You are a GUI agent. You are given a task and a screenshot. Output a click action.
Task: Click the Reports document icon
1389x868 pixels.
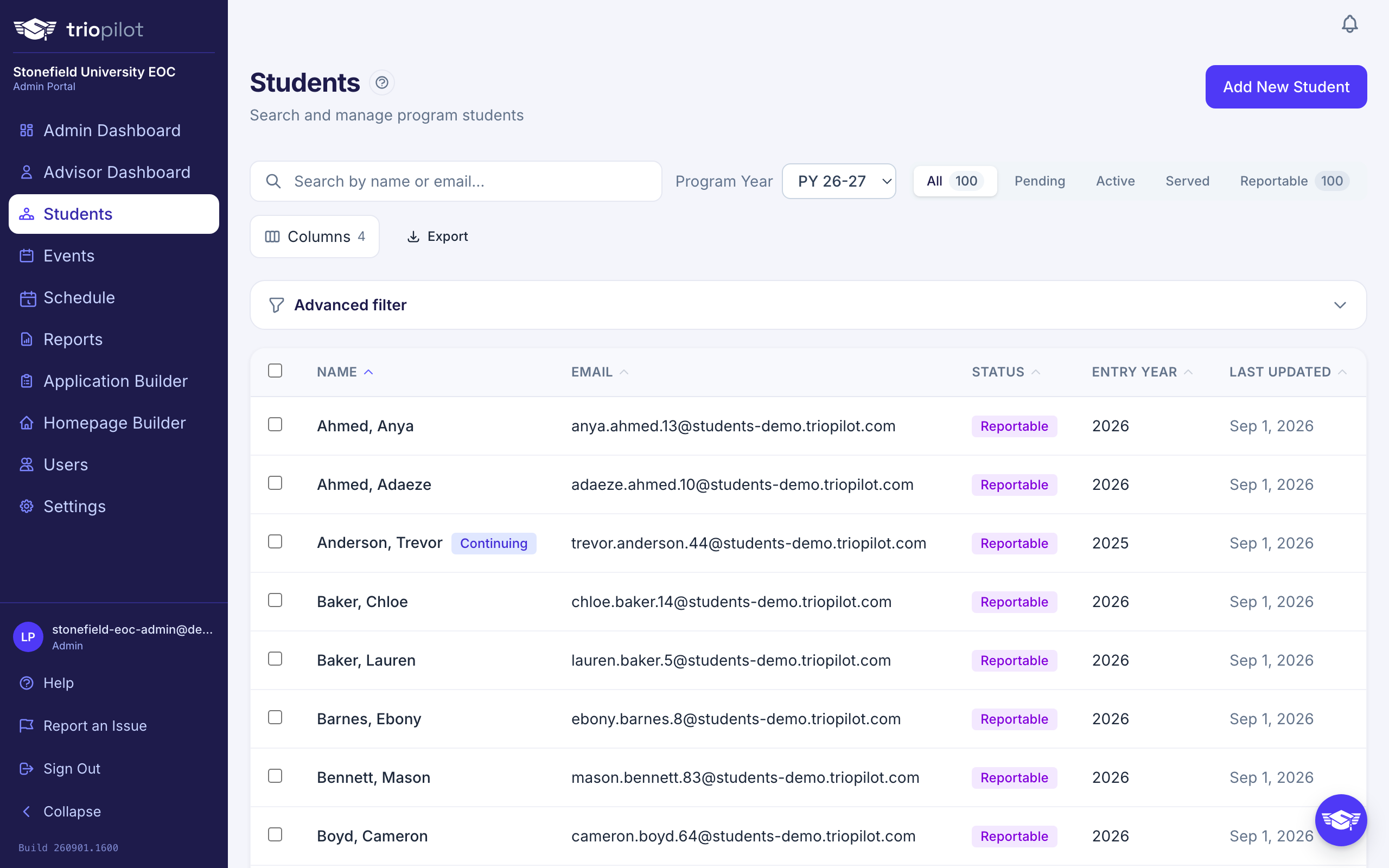pos(27,339)
